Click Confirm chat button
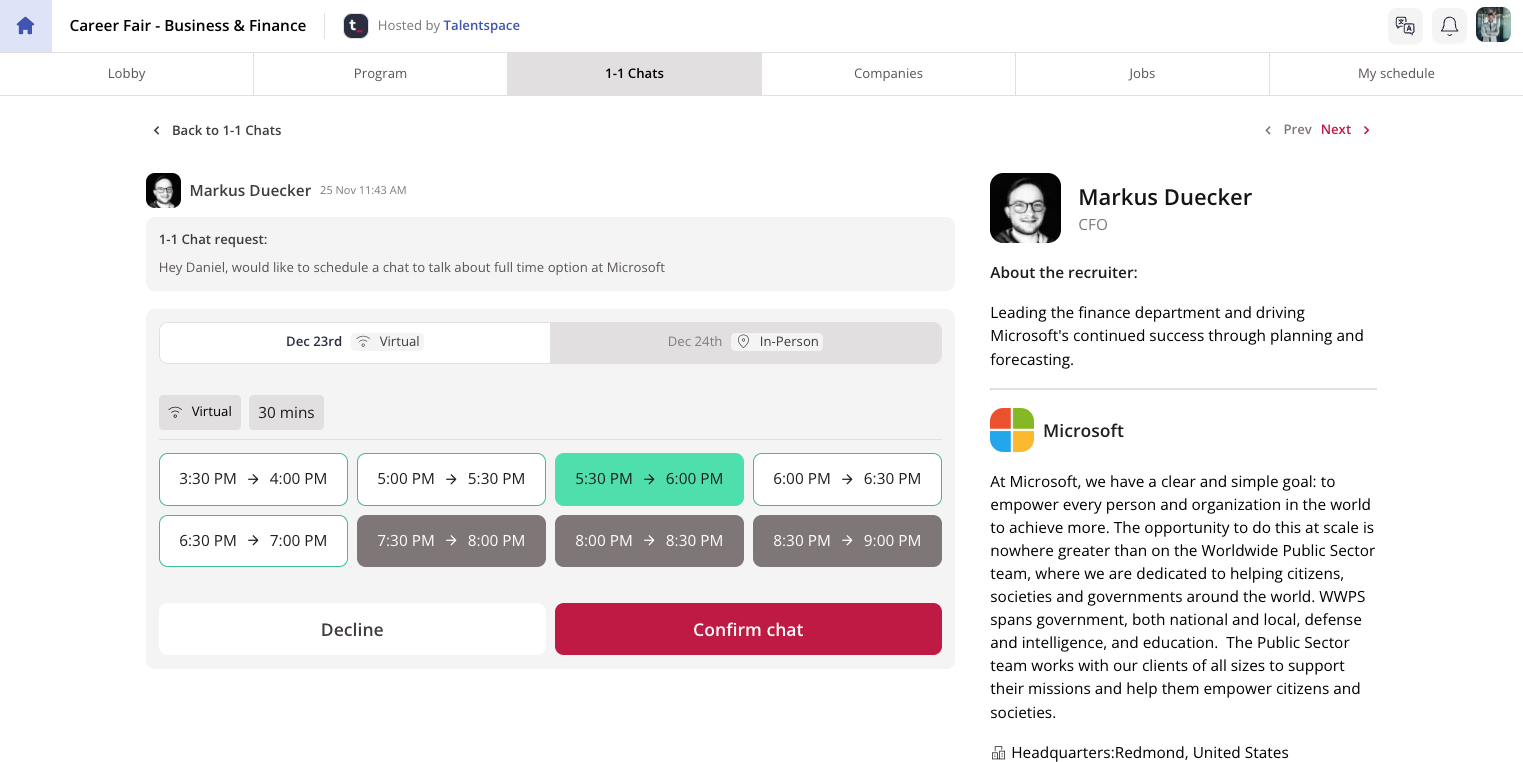1523x762 pixels. [748, 629]
